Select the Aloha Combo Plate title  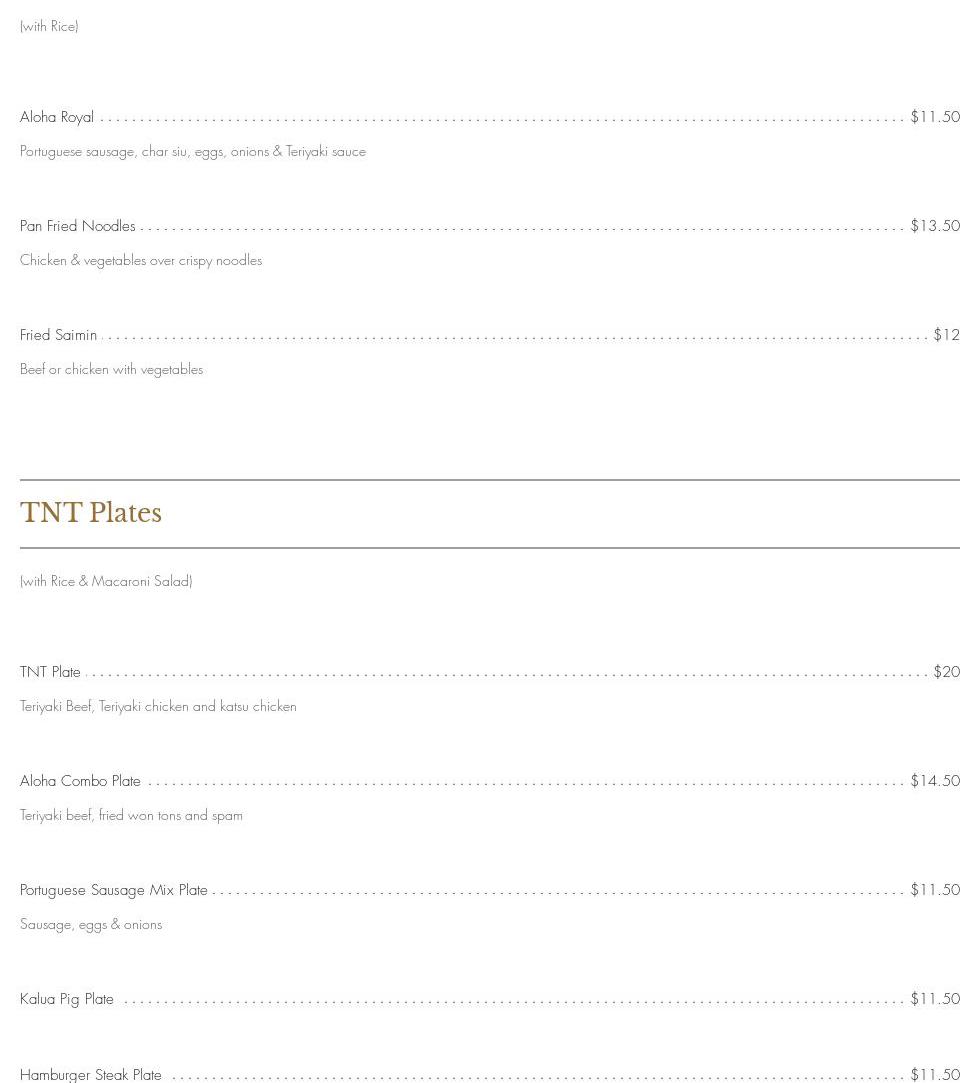click(80, 781)
